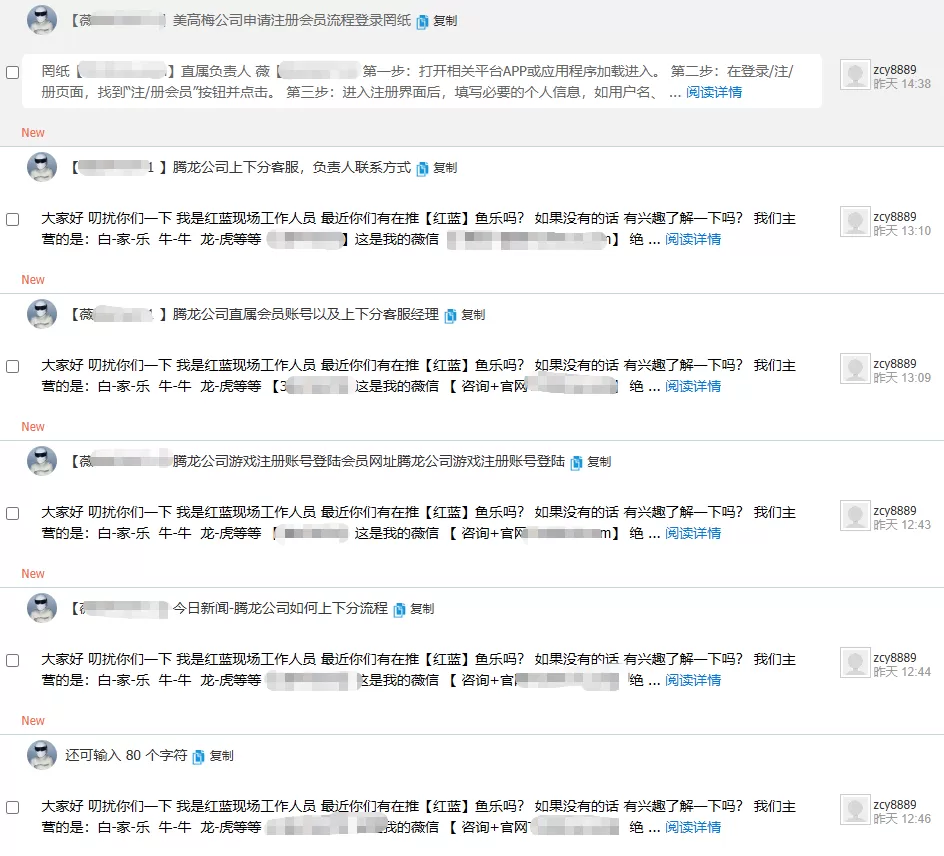Click the red New label under the first message
Image resolution: width=944 pixels, height=856 pixels.
point(32,132)
